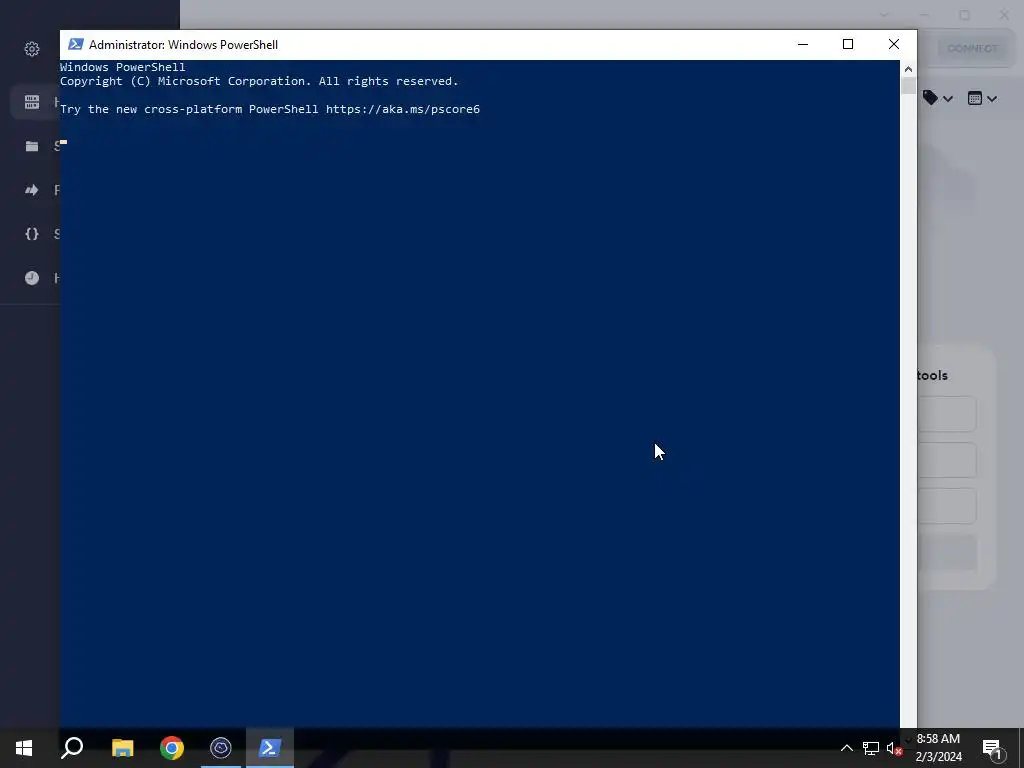The image size is (1024, 768).
Task: Click the 'tools' heading in background window
Action: pyautogui.click(x=933, y=376)
